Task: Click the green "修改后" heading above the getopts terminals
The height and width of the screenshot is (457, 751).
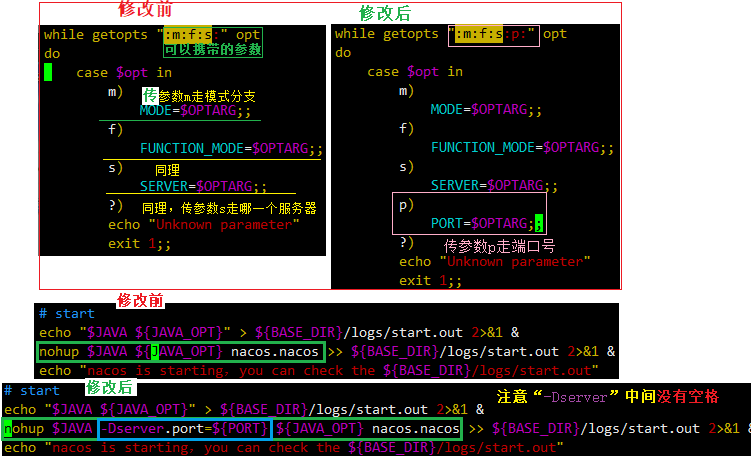Action: [385, 13]
